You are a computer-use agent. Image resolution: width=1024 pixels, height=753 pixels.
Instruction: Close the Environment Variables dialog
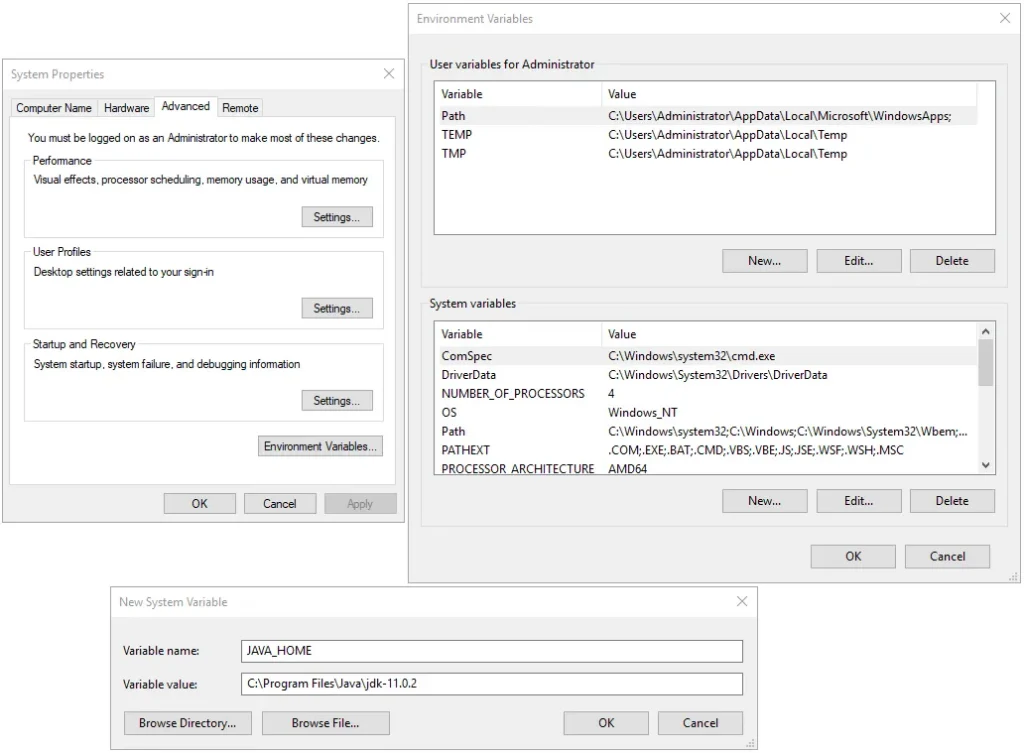tap(1005, 18)
